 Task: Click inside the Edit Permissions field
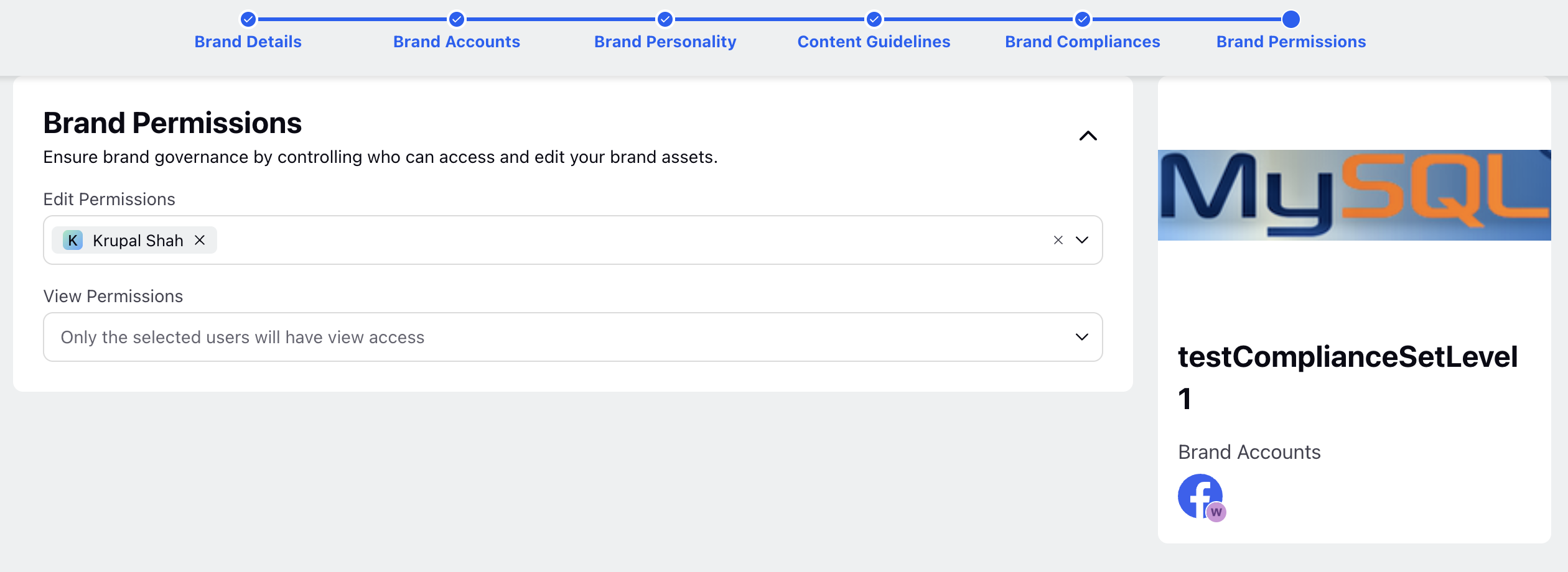click(572, 240)
